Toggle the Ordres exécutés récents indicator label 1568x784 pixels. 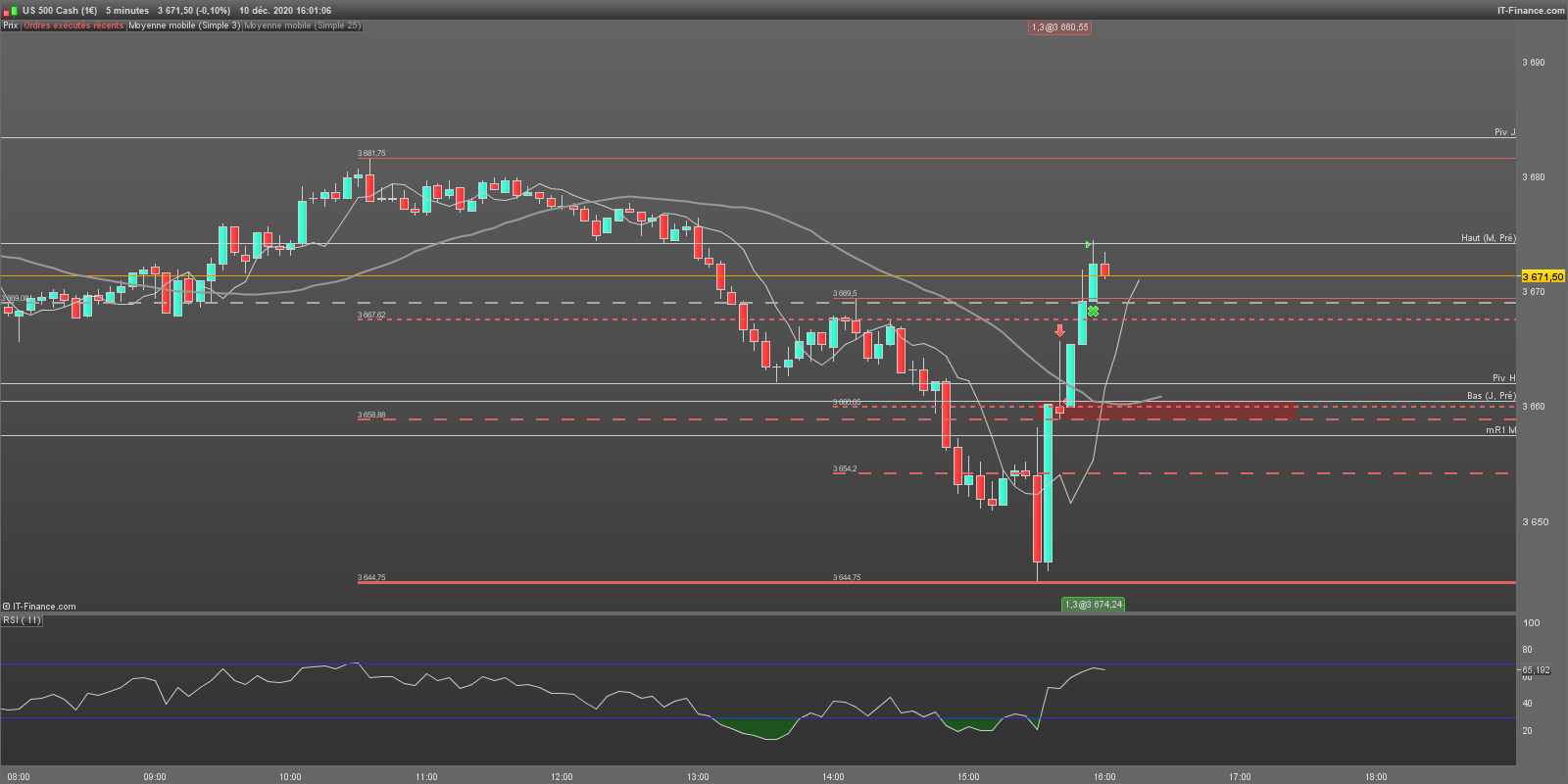pos(73,25)
